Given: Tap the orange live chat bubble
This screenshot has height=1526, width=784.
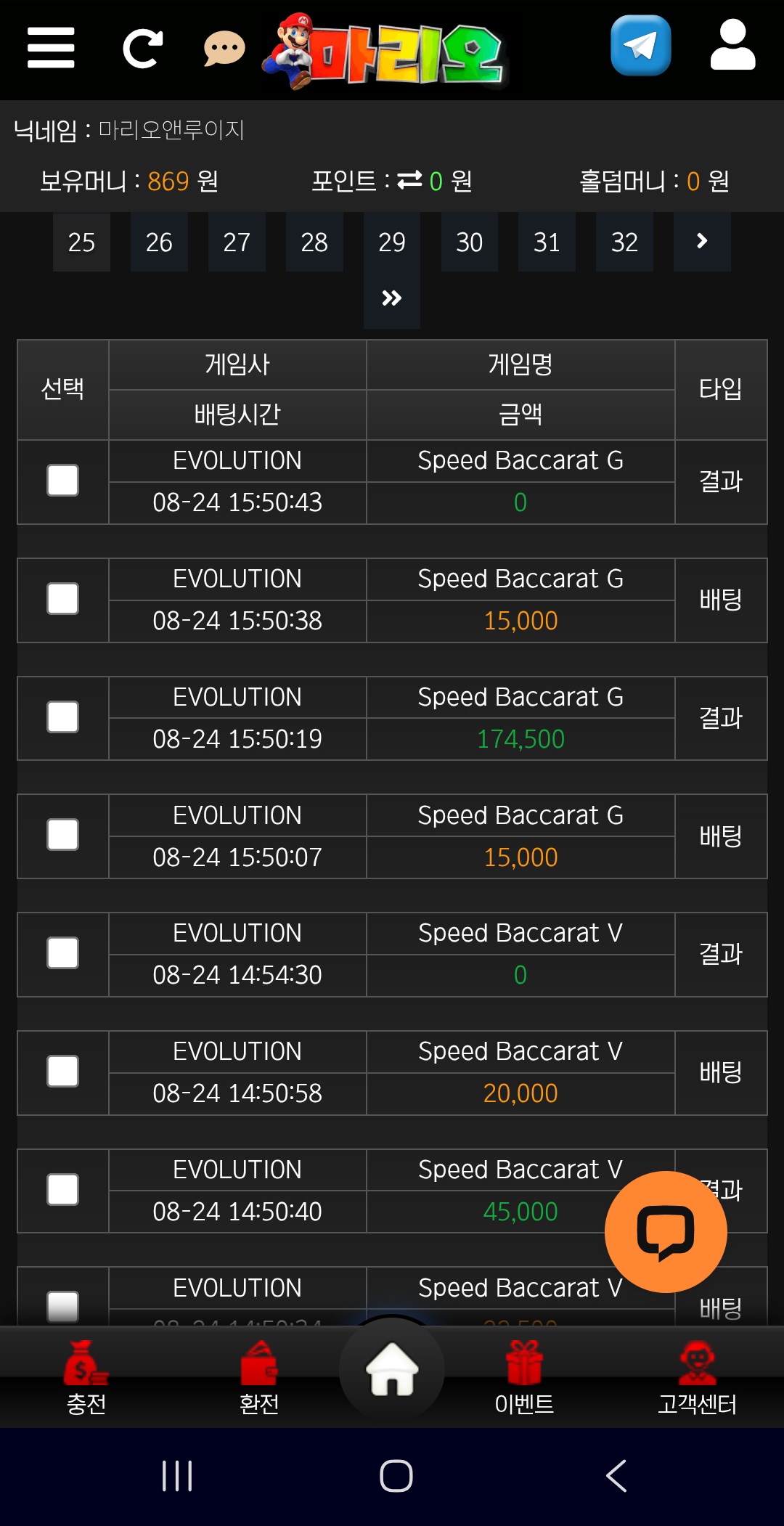Looking at the screenshot, I should [x=666, y=1231].
